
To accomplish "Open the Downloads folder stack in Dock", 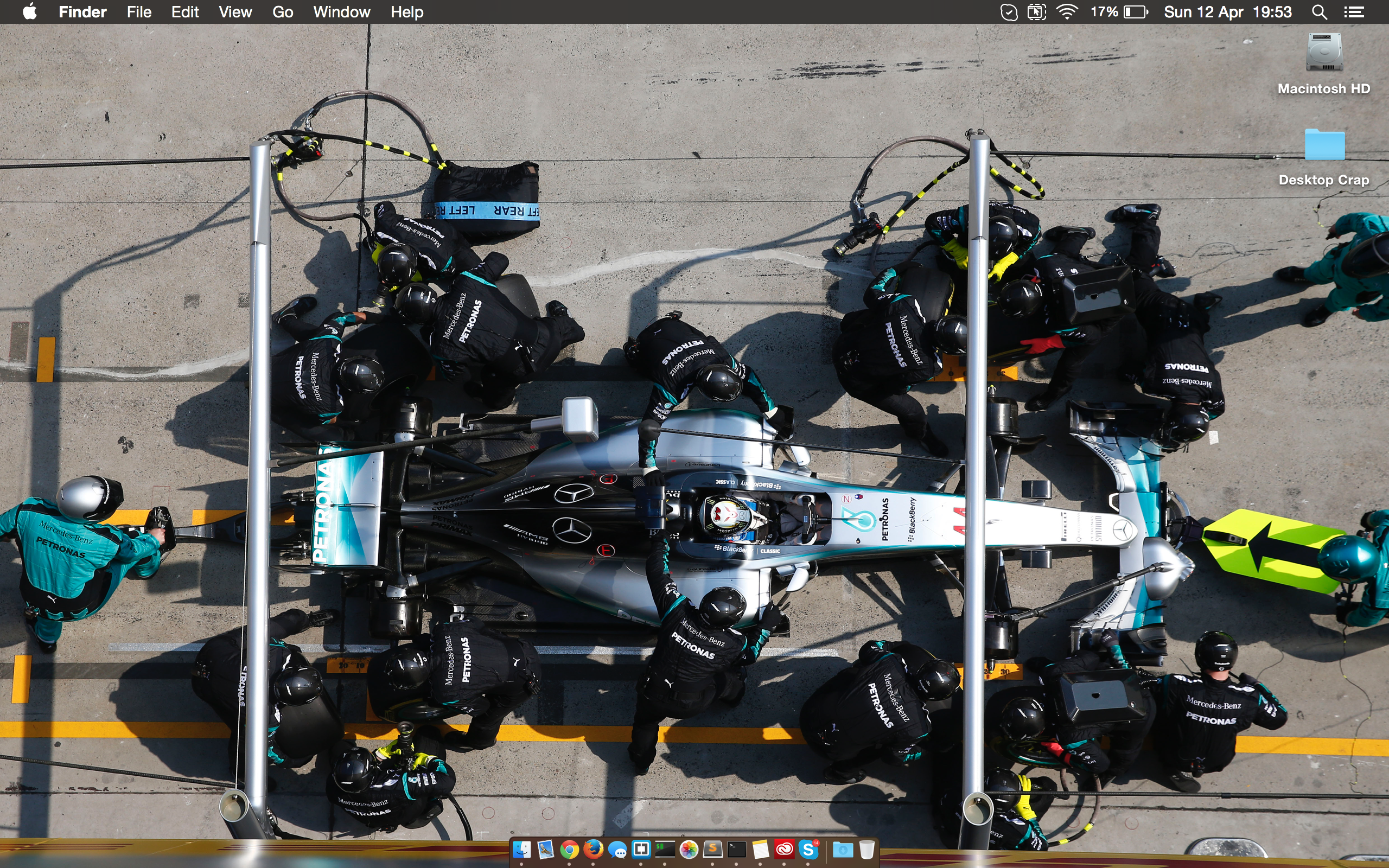I will [843, 849].
